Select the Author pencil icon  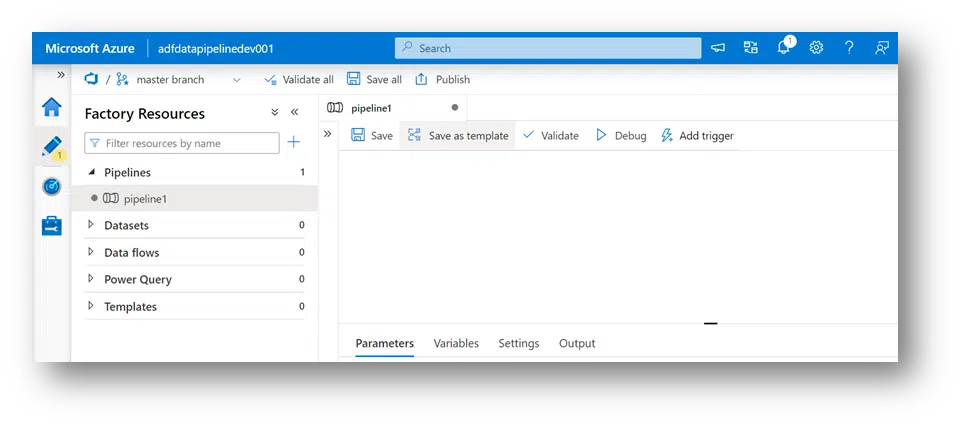tap(51, 147)
